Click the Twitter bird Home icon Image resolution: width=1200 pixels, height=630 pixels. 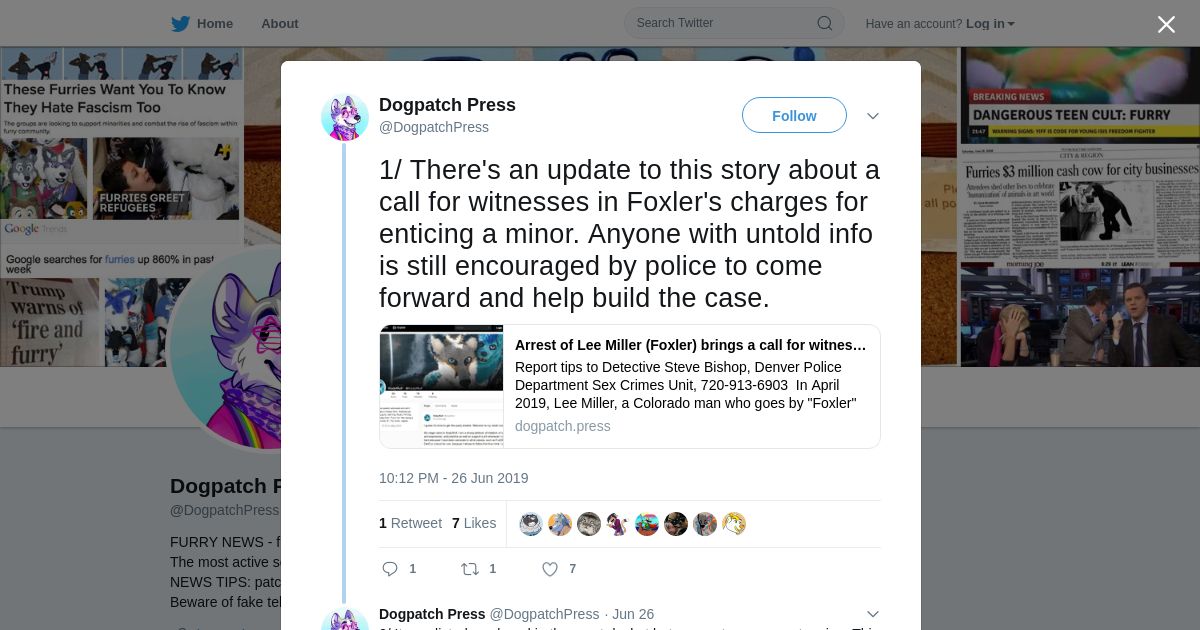(x=180, y=24)
